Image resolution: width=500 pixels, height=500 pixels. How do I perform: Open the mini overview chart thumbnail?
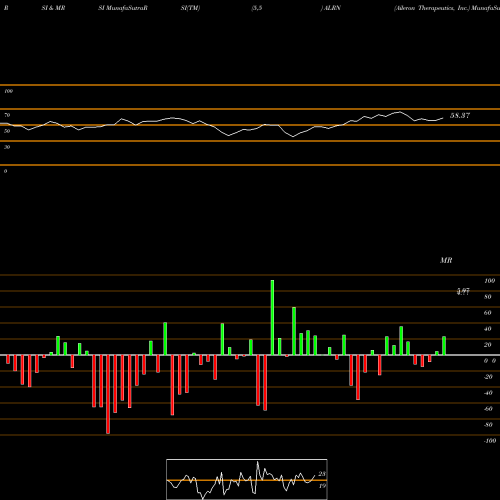247,479
